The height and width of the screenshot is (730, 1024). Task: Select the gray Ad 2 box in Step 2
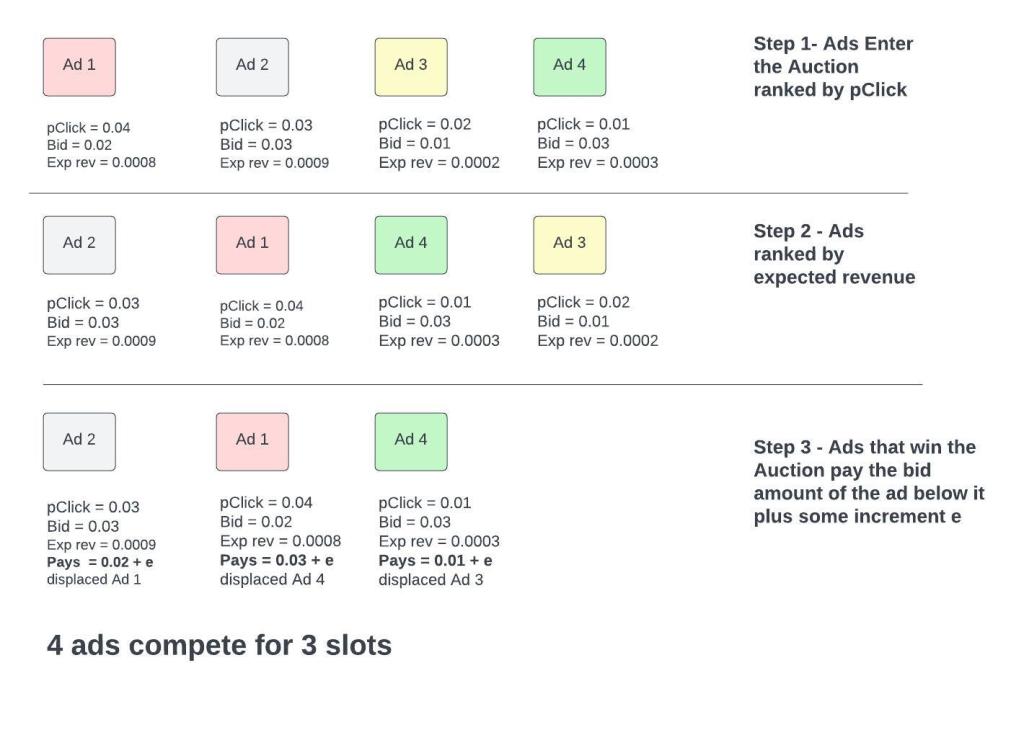coord(79,246)
